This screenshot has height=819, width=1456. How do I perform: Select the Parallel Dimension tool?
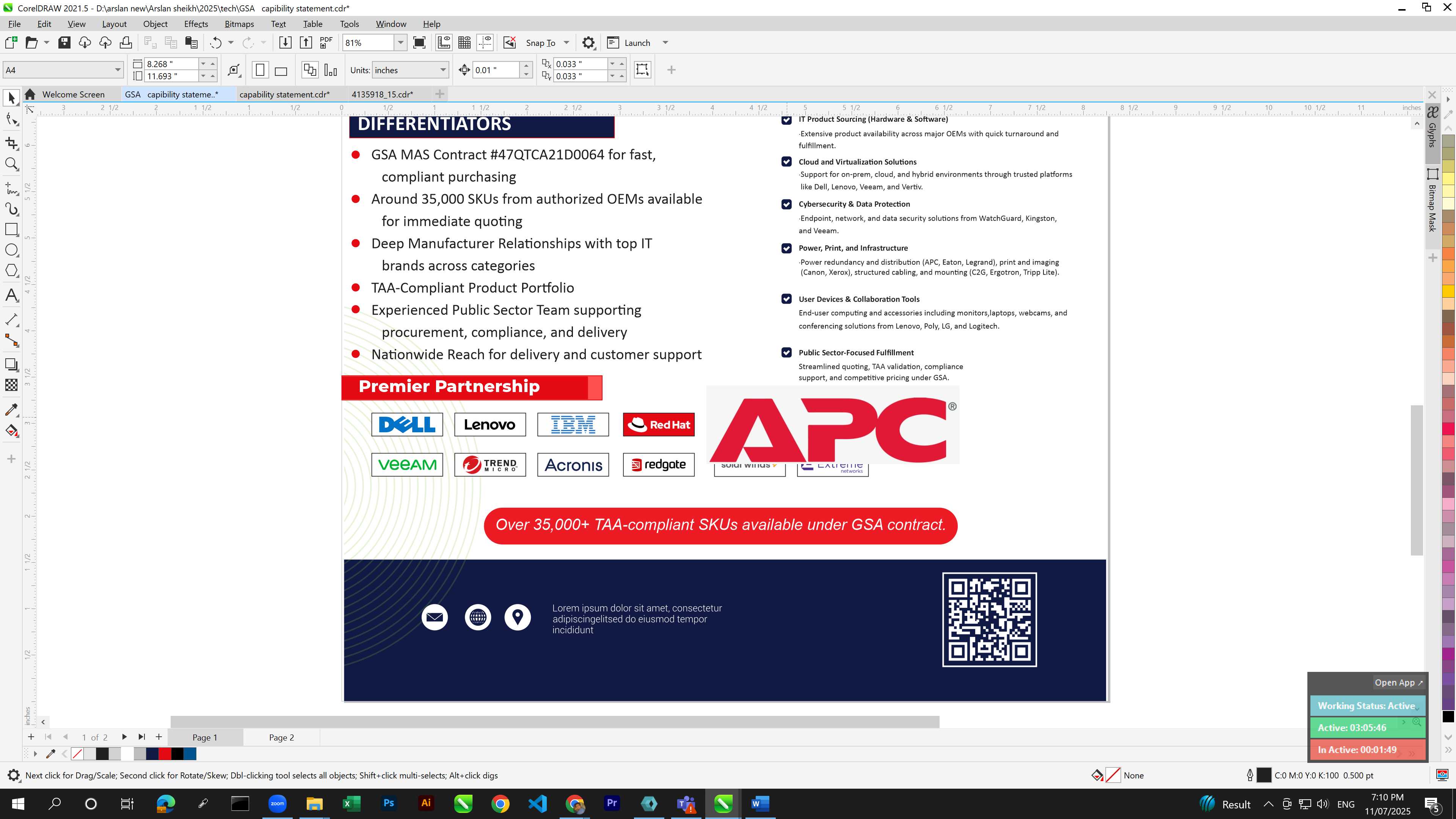[11, 319]
